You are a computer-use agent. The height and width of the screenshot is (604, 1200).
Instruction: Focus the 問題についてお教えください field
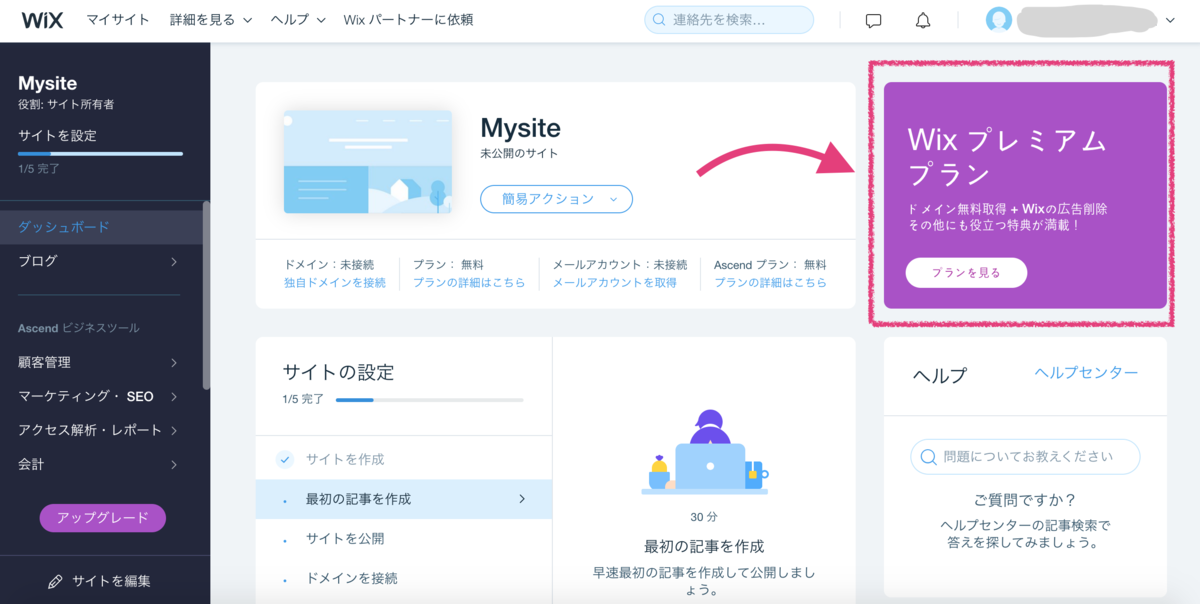(1025, 457)
